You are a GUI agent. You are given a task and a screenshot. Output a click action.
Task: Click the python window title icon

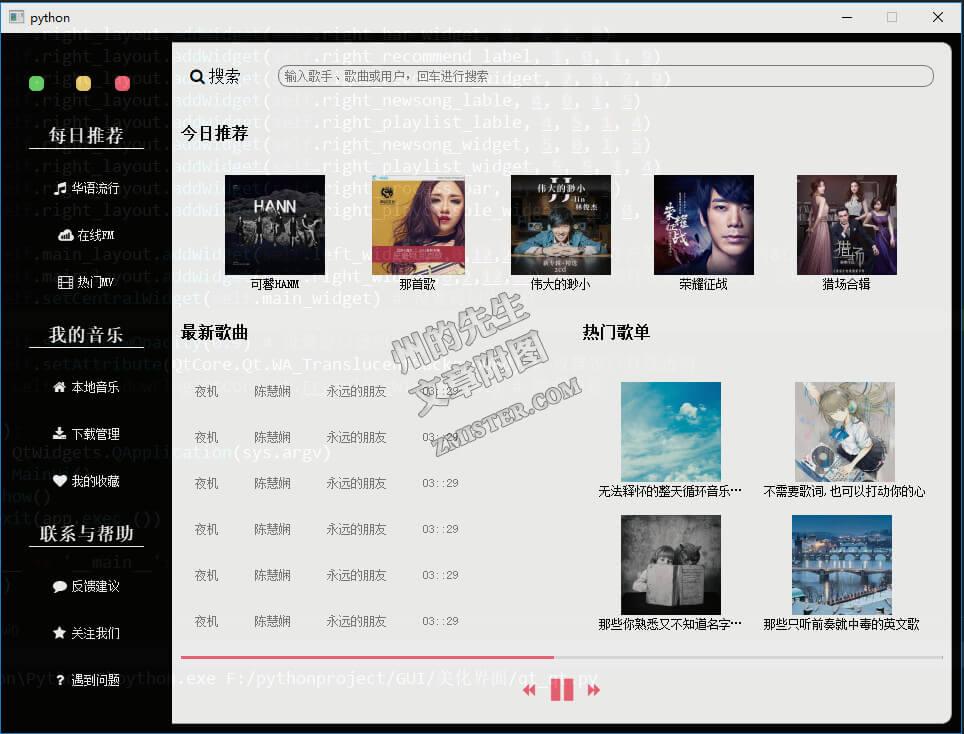17,17
